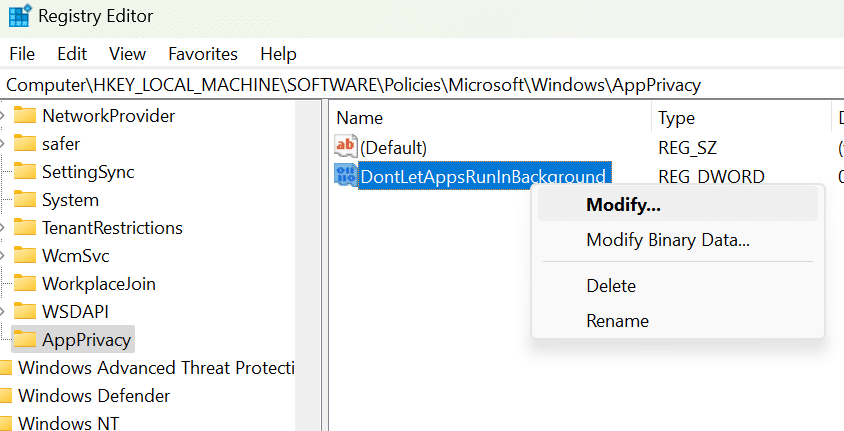The image size is (844, 431).
Task: Expand the WcmSvc key
Action: click(3, 256)
